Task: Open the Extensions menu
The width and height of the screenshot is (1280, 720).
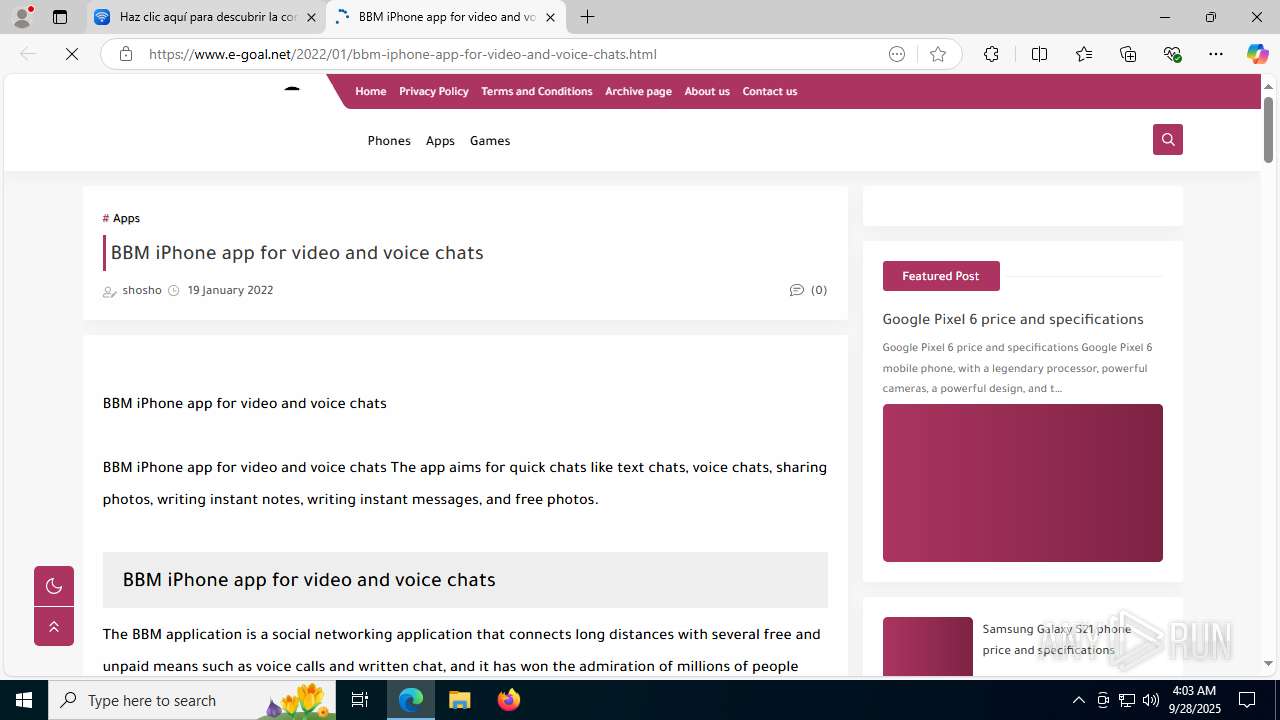Action: (991, 54)
